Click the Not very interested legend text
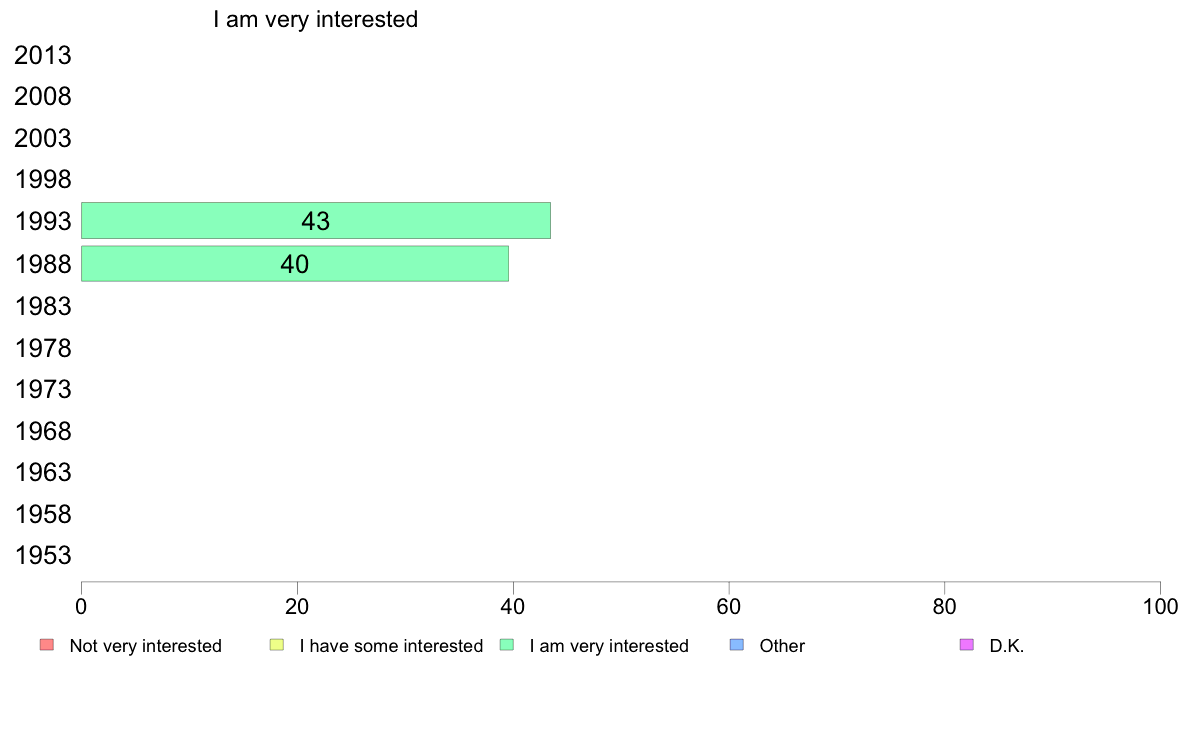This screenshot has height=736, width=1188. tap(145, 646)
